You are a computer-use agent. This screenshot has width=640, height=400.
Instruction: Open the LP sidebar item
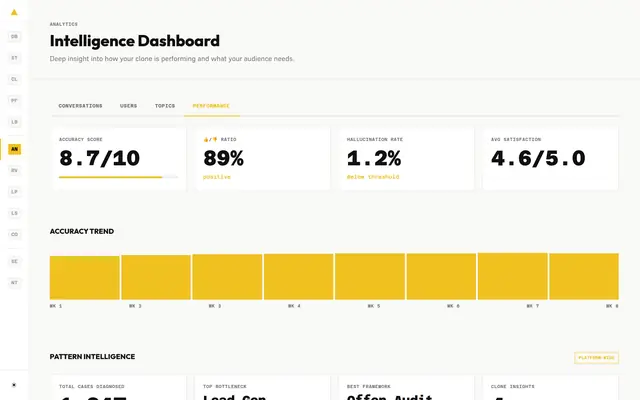click(14, 191)
